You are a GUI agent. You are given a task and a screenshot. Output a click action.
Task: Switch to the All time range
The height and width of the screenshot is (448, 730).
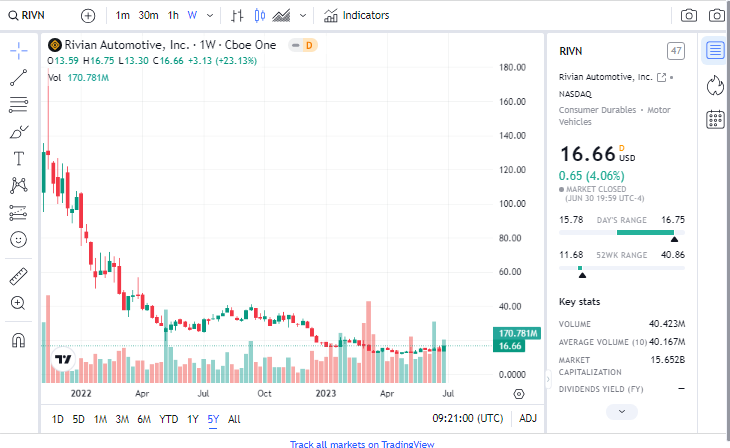coord(234,419)
